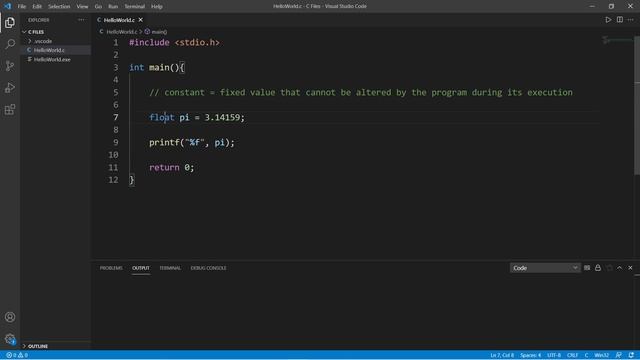Open the Extensions view
640x360 pixels.
10,109
